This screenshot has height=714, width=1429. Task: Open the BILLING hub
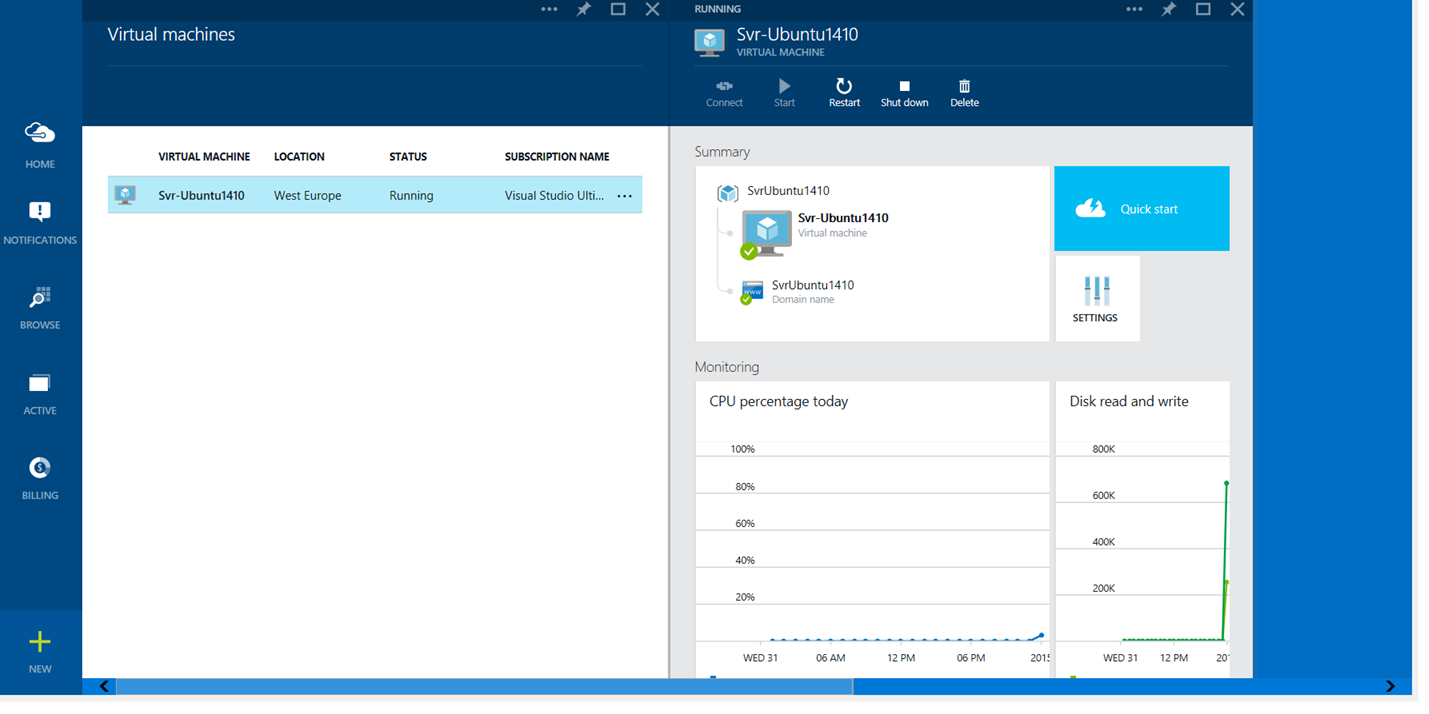click(40, 478)
